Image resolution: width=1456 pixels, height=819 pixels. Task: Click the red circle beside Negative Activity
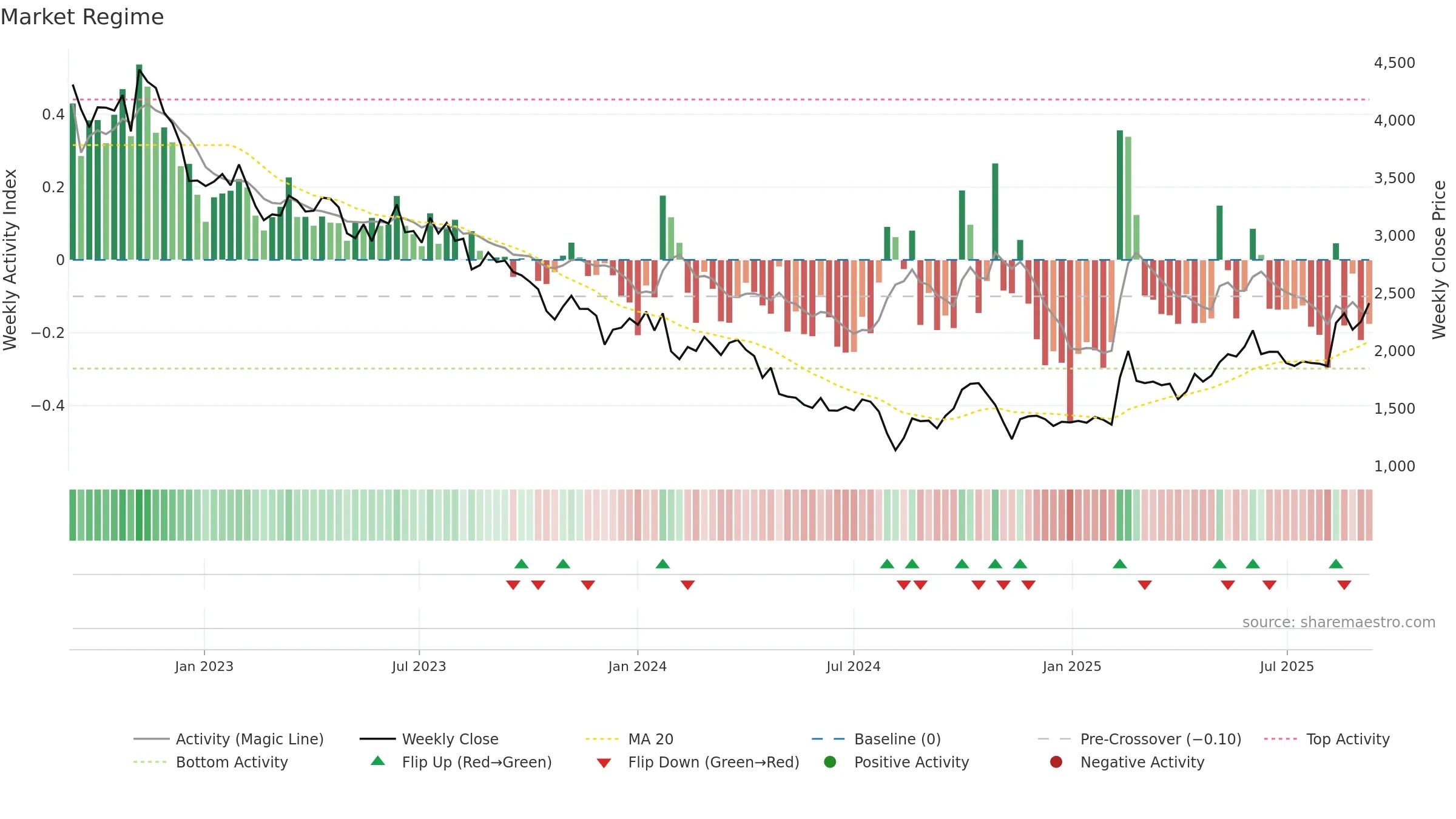pos(1056,761)
